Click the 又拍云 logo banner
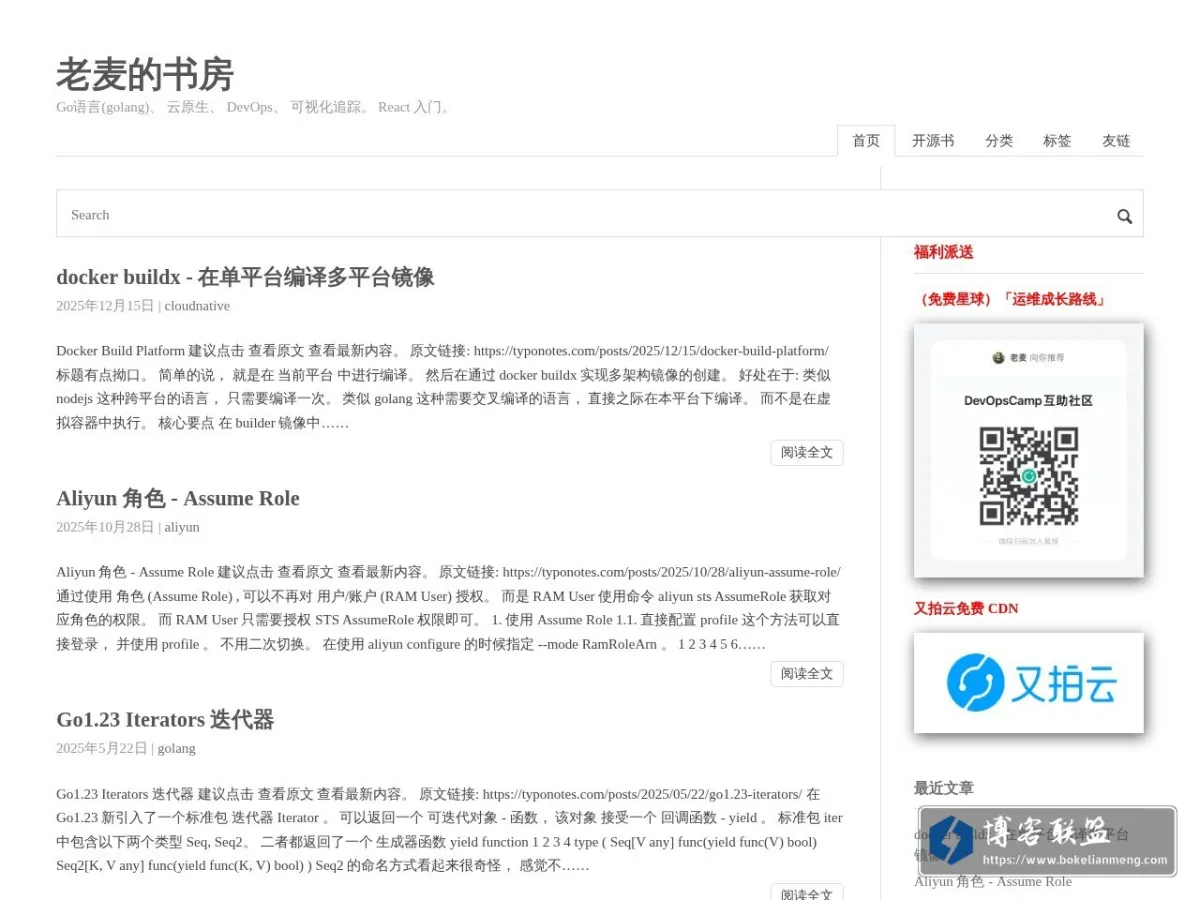The height and width of the screenshot is (900, 1200). pyautogui.click(x=1028, y=683)
